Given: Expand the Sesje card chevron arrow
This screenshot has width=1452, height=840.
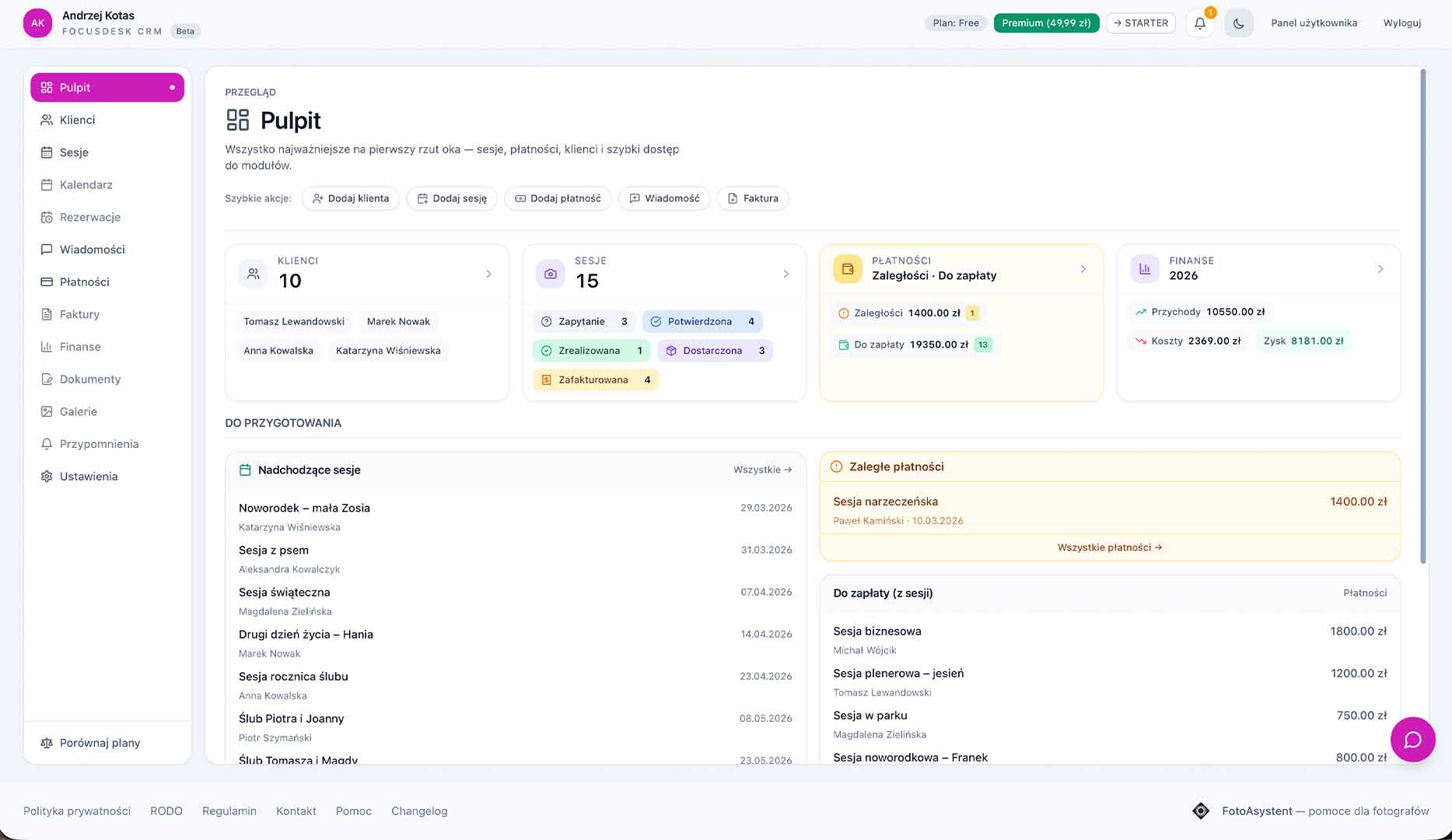Looking at the screenshot, I should 785,274.
